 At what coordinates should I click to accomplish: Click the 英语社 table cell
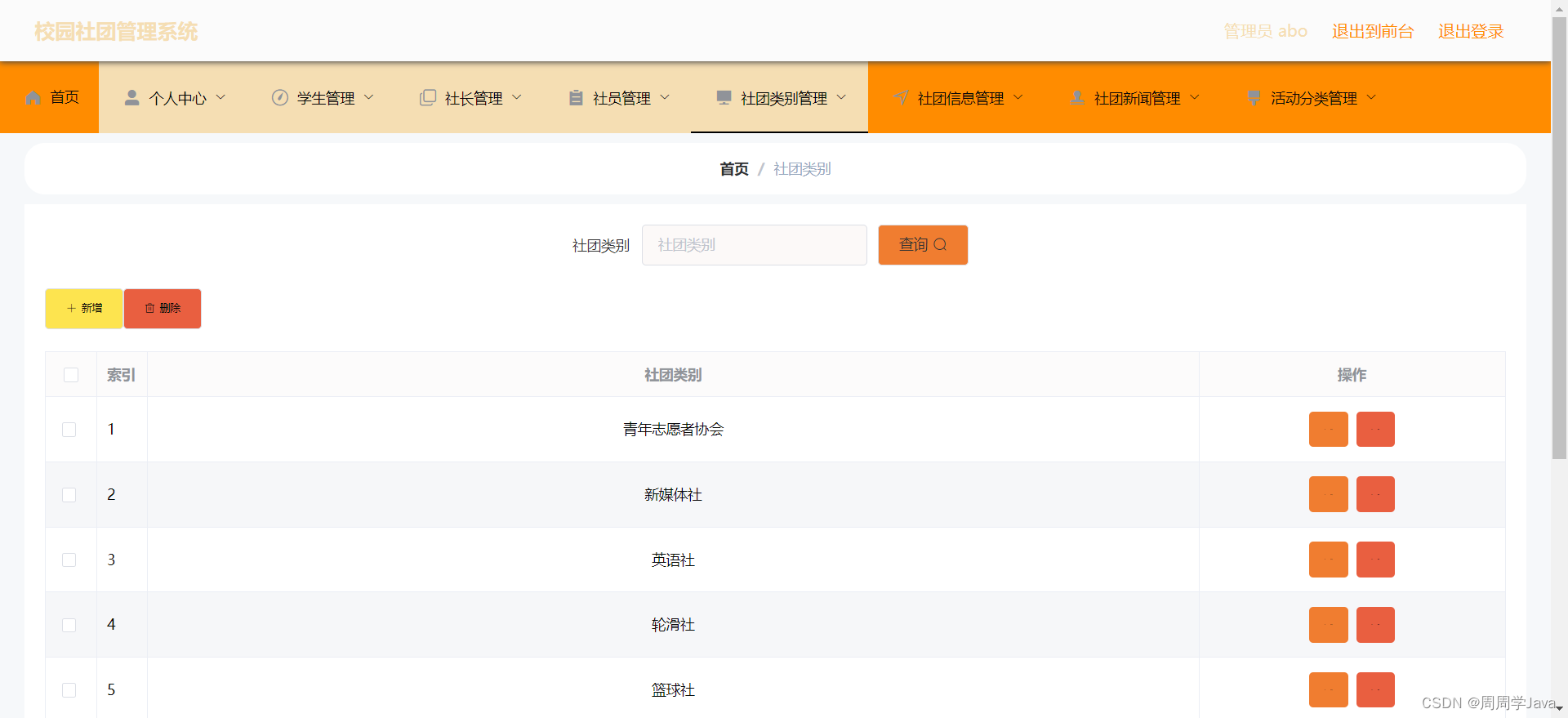click(x=673, y=560)
